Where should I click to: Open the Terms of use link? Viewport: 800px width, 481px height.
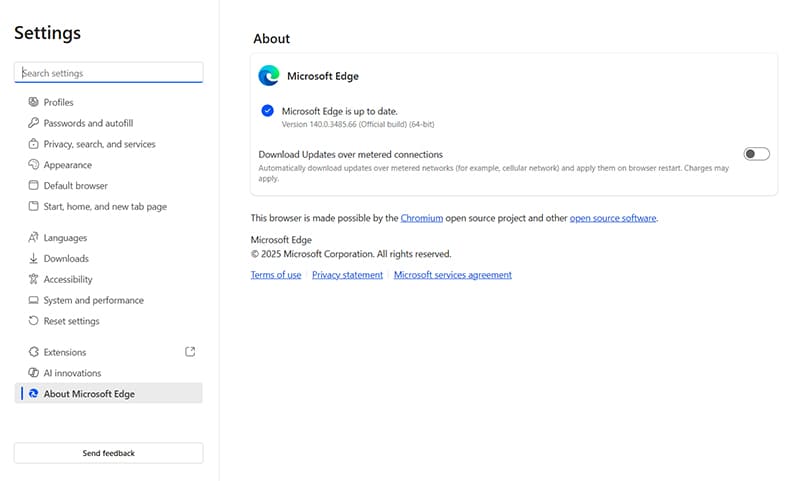[x=276, y=274]
